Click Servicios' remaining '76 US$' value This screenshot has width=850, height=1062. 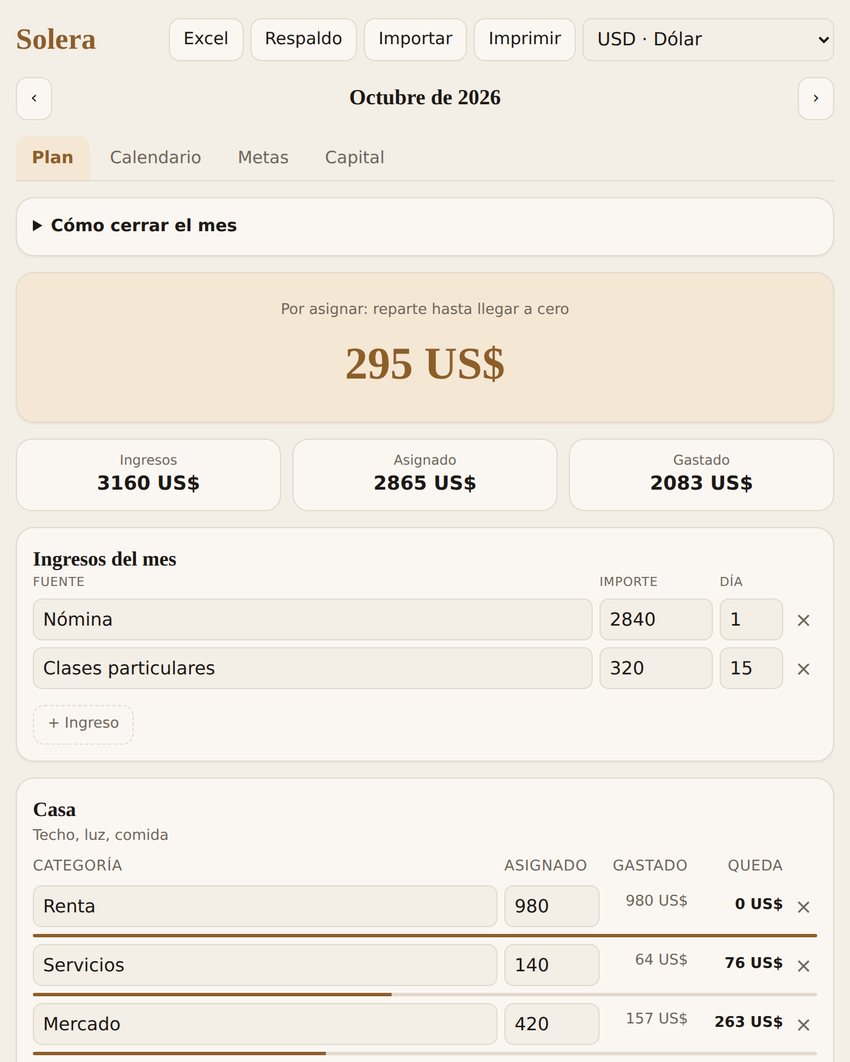pos(753,962)
